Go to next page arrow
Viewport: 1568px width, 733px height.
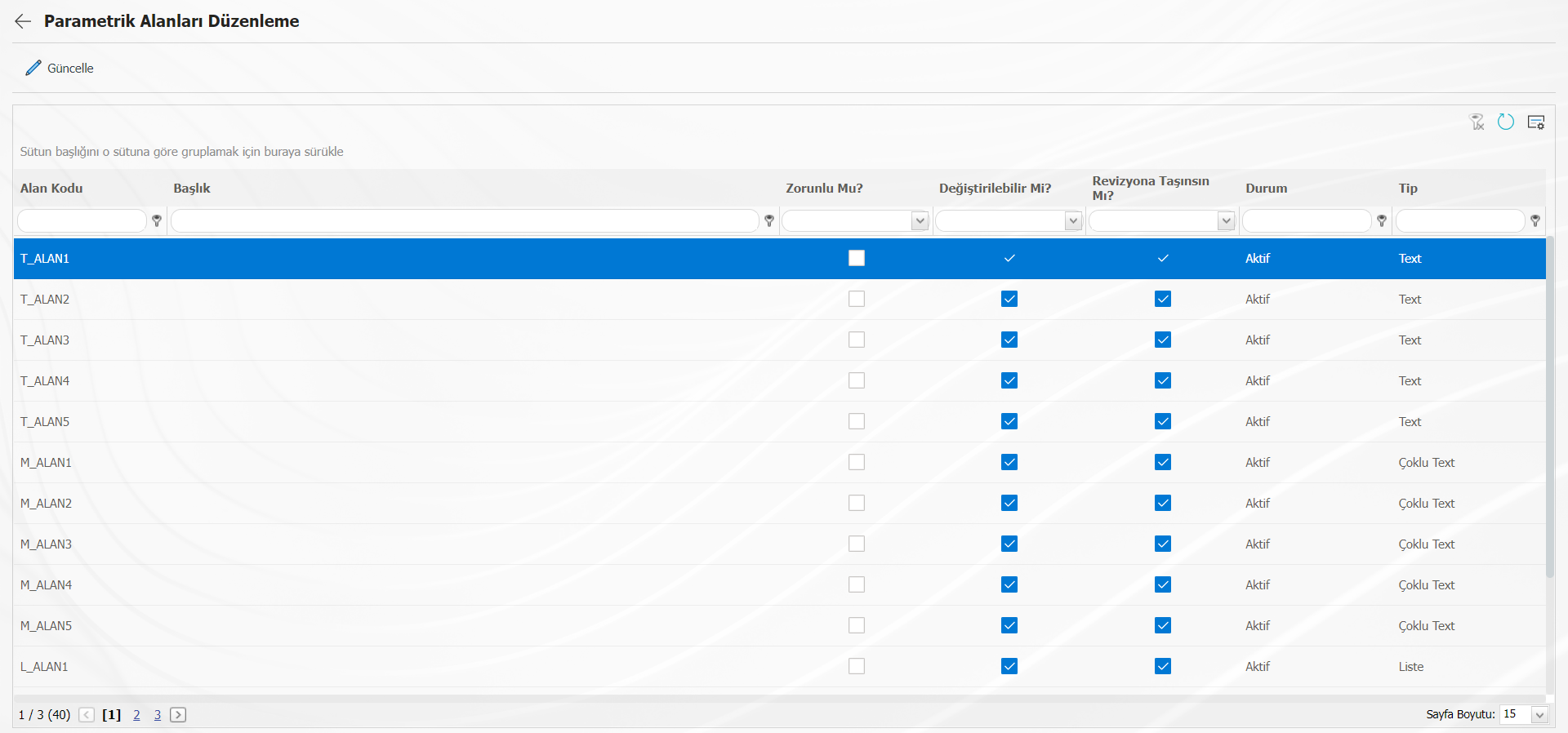pos(178,715)
